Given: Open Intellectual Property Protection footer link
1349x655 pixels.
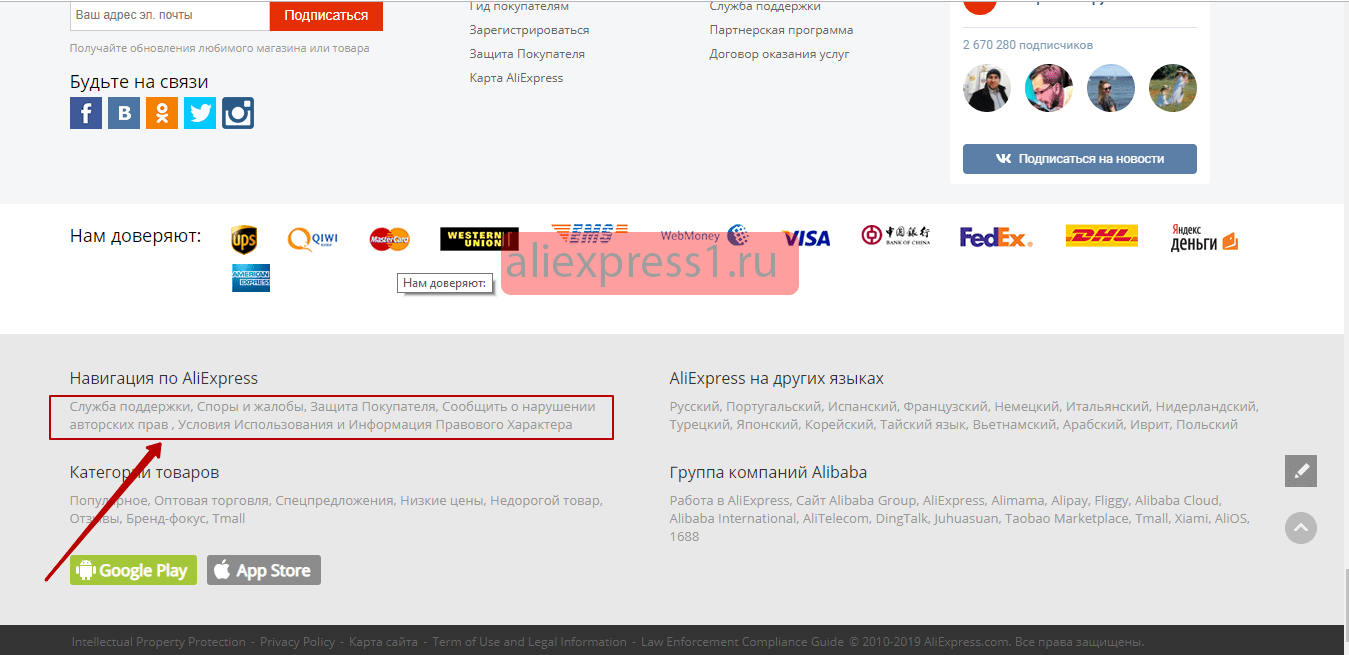Looking at the screenshot, I should tap(158, 642).
